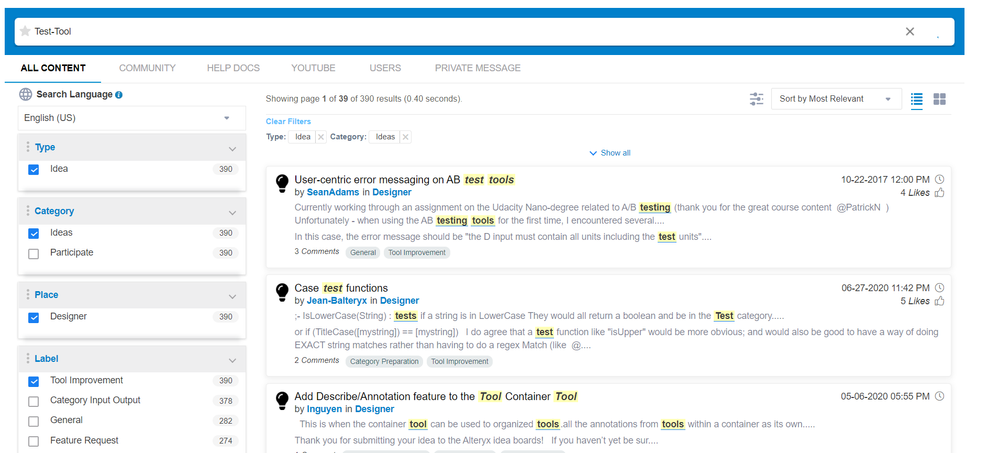Switch to grid view layout
This screenshot has width=998, height=453.
pos(939,99)
